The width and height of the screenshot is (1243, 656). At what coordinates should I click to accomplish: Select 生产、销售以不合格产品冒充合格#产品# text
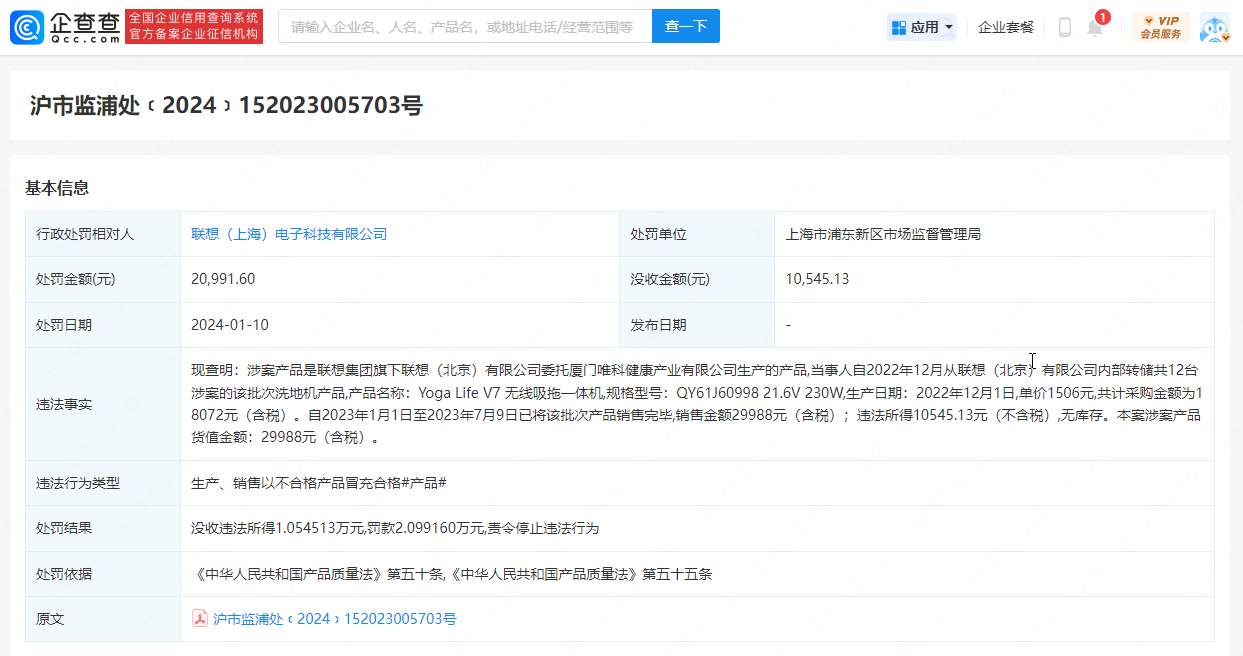click(x=318, y=483)
